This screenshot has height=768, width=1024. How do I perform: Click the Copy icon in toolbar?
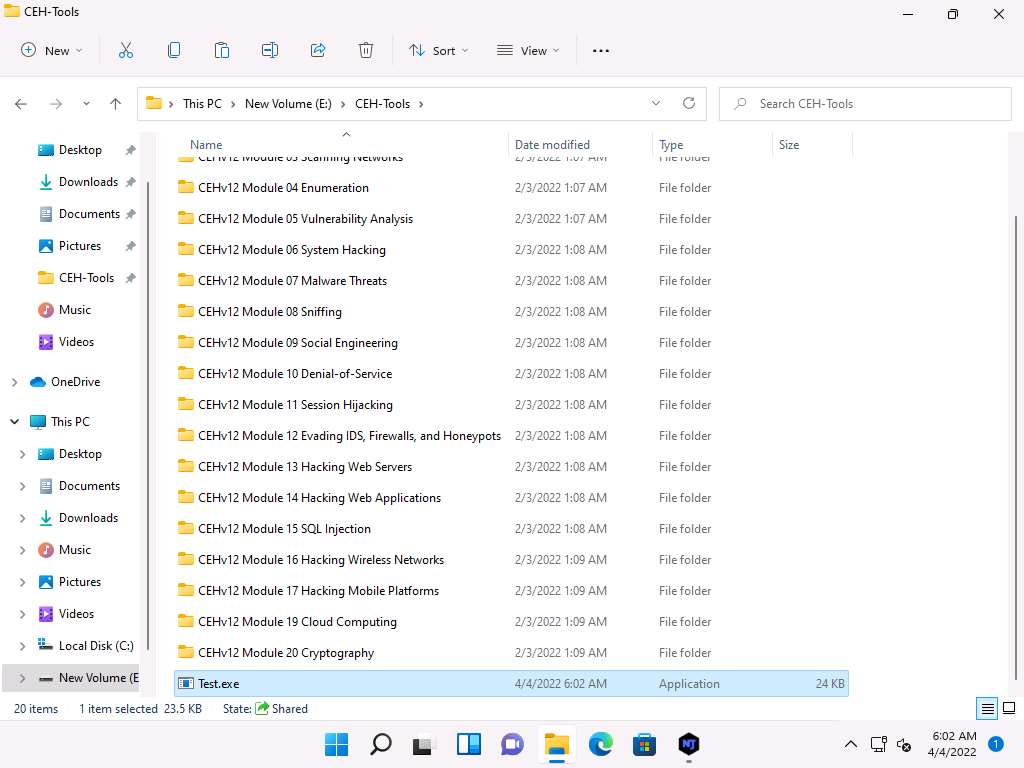(x=174, y=50)
